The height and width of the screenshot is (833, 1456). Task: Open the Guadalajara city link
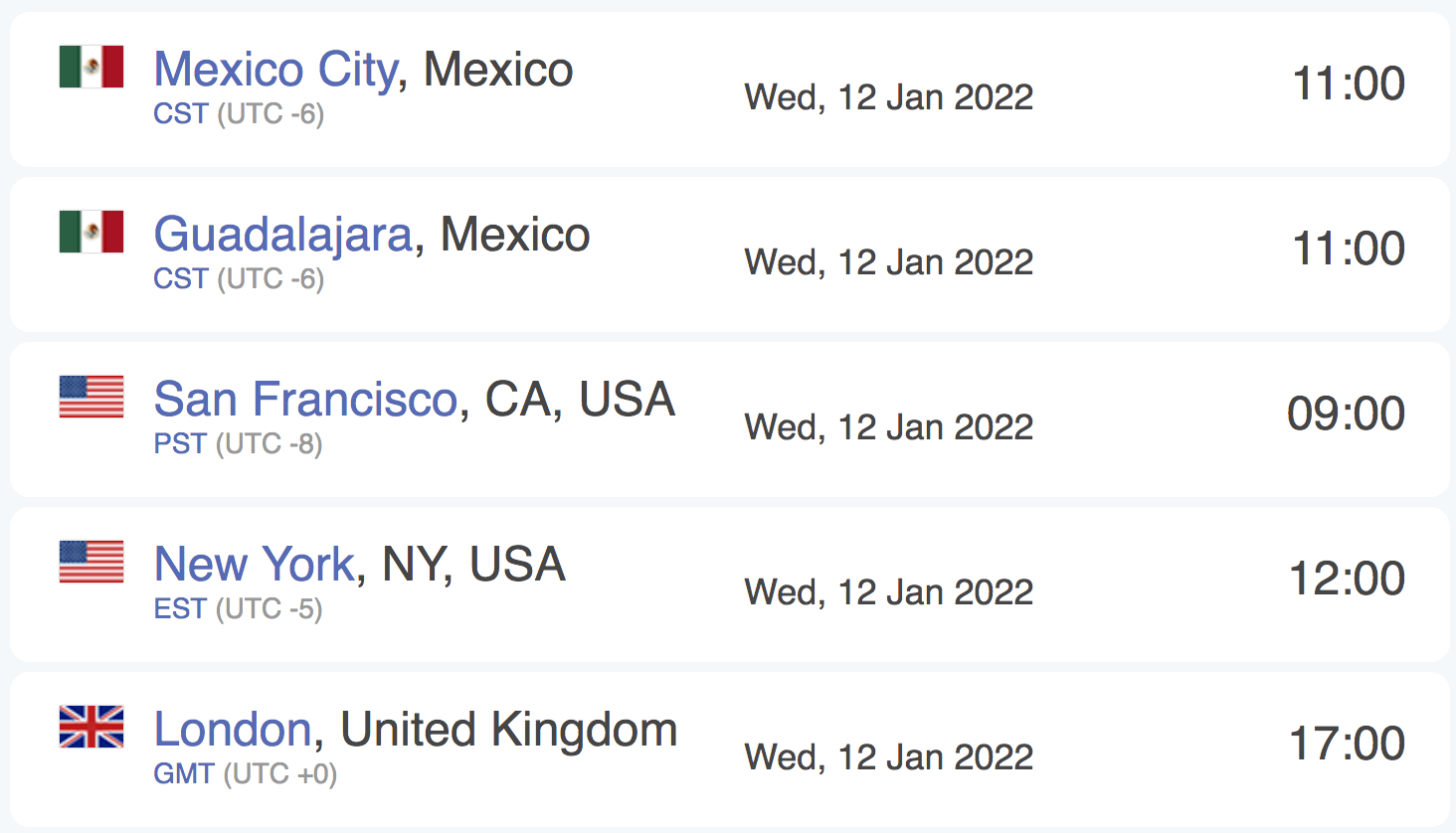click(x=282, y=236)
